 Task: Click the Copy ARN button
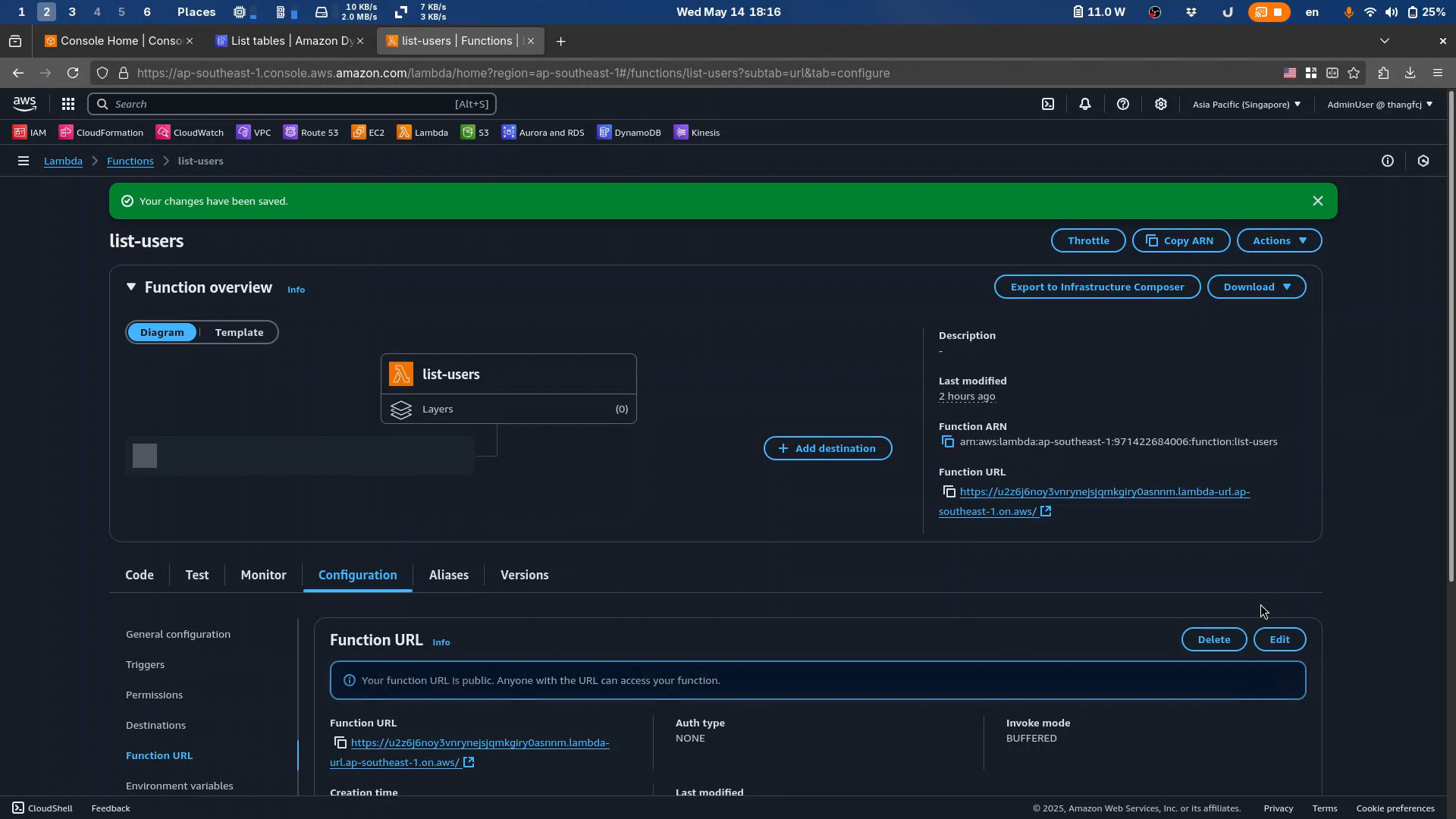pyautogui.click(x=1181, y=241)
